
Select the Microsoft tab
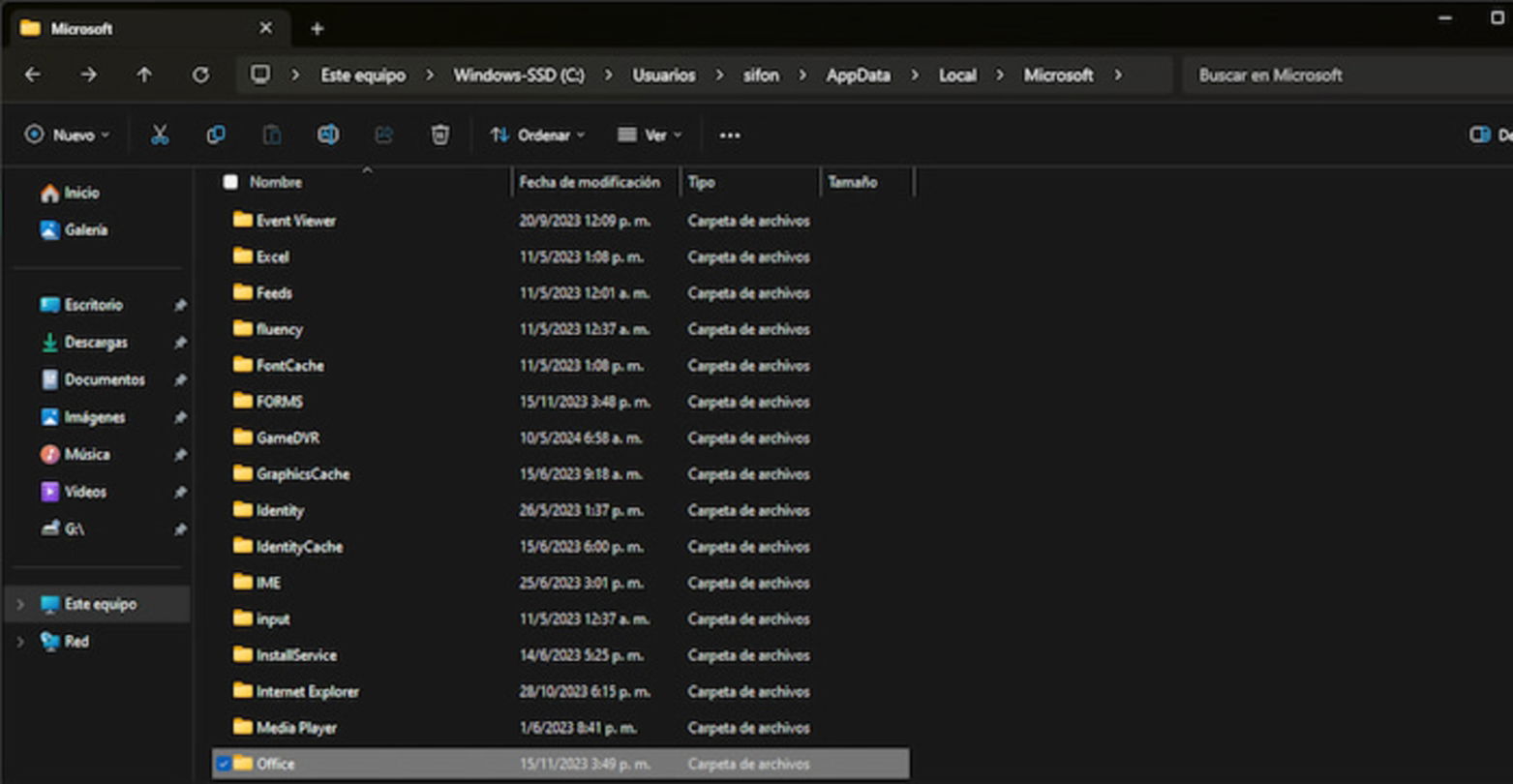[x=148, y=29]
